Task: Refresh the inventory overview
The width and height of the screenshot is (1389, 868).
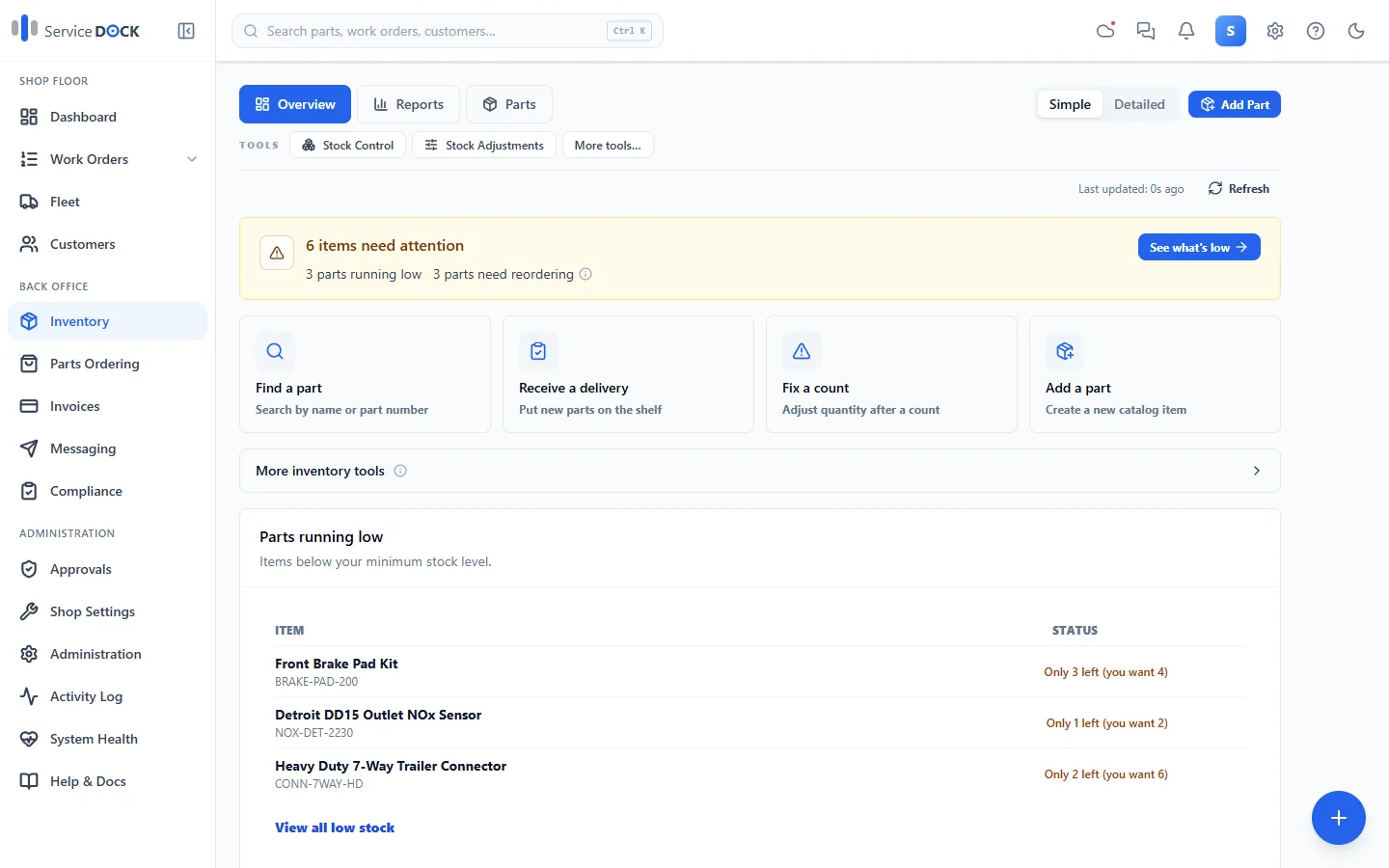Action: (1239, 189)
